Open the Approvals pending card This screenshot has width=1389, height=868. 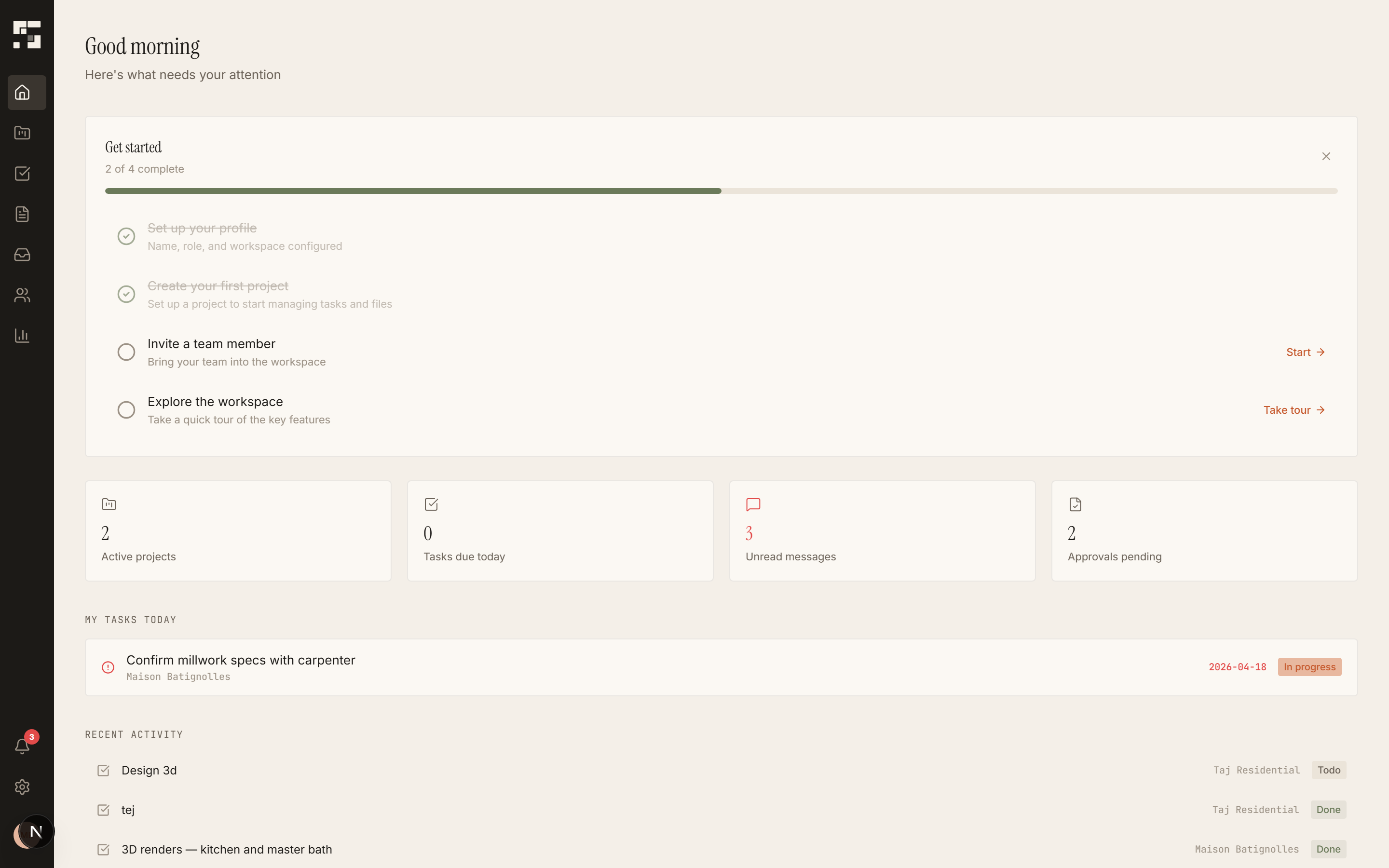pyautogui.click(x=1204, y=530)
